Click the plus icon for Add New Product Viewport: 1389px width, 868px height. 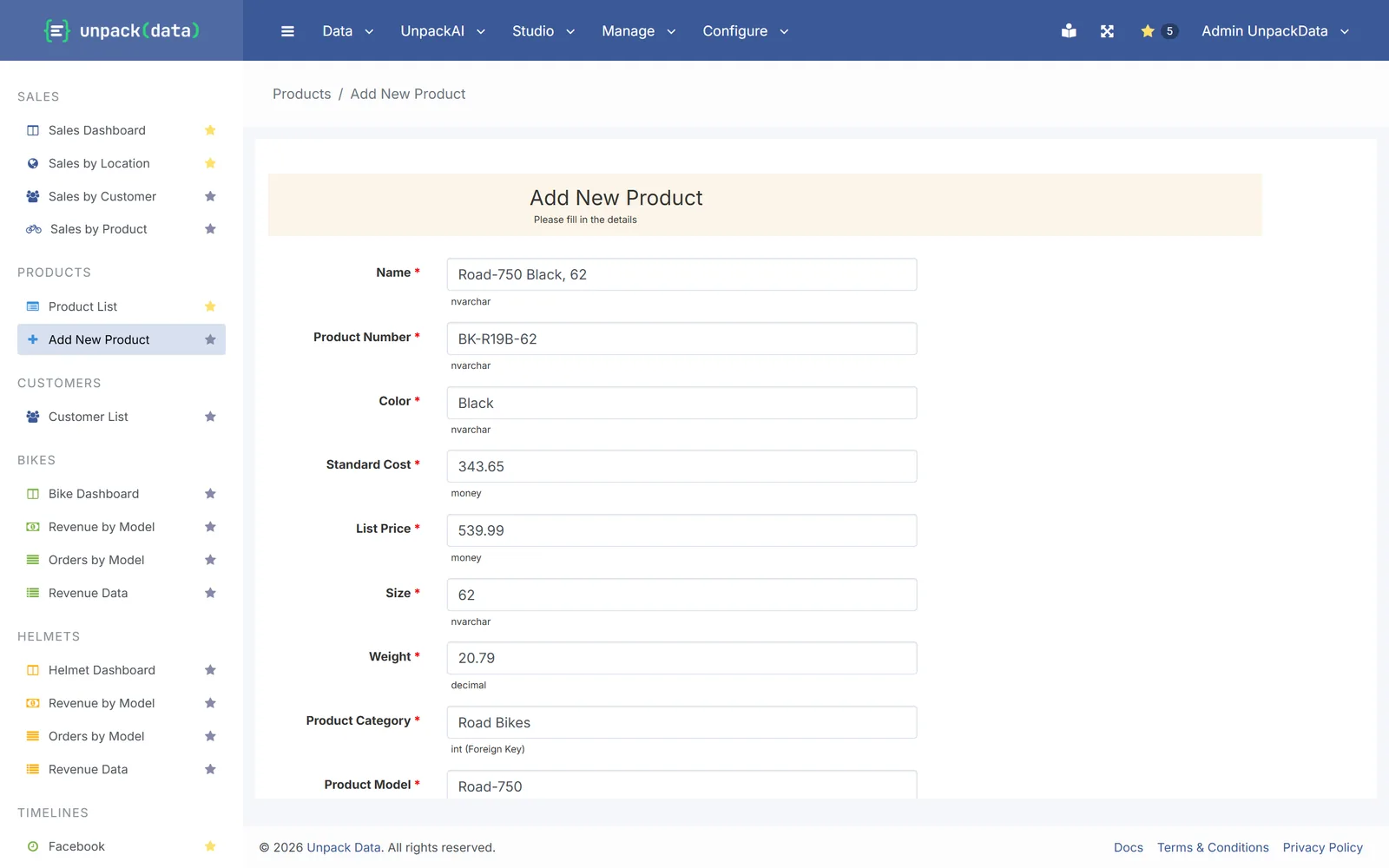pyautogui.click(x=33, y=339)
